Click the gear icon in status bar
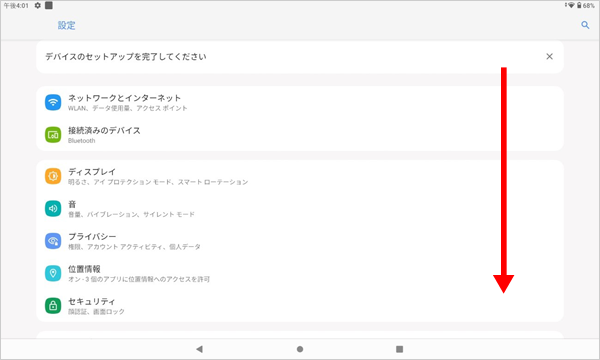This screenshot has height=360, width=600. pyautogui.click(x=38, y=5)
